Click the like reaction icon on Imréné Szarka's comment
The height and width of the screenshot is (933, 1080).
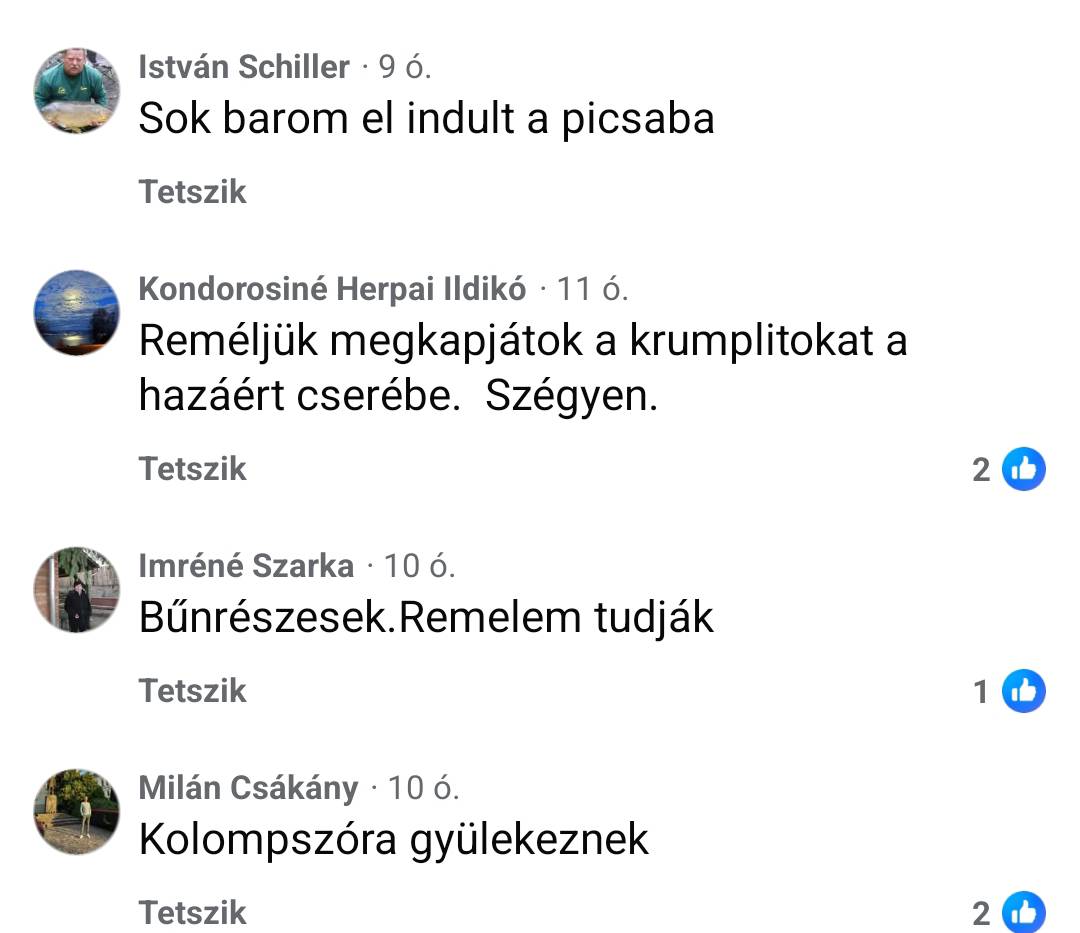pyautogui.click(x=1023, y=691)
